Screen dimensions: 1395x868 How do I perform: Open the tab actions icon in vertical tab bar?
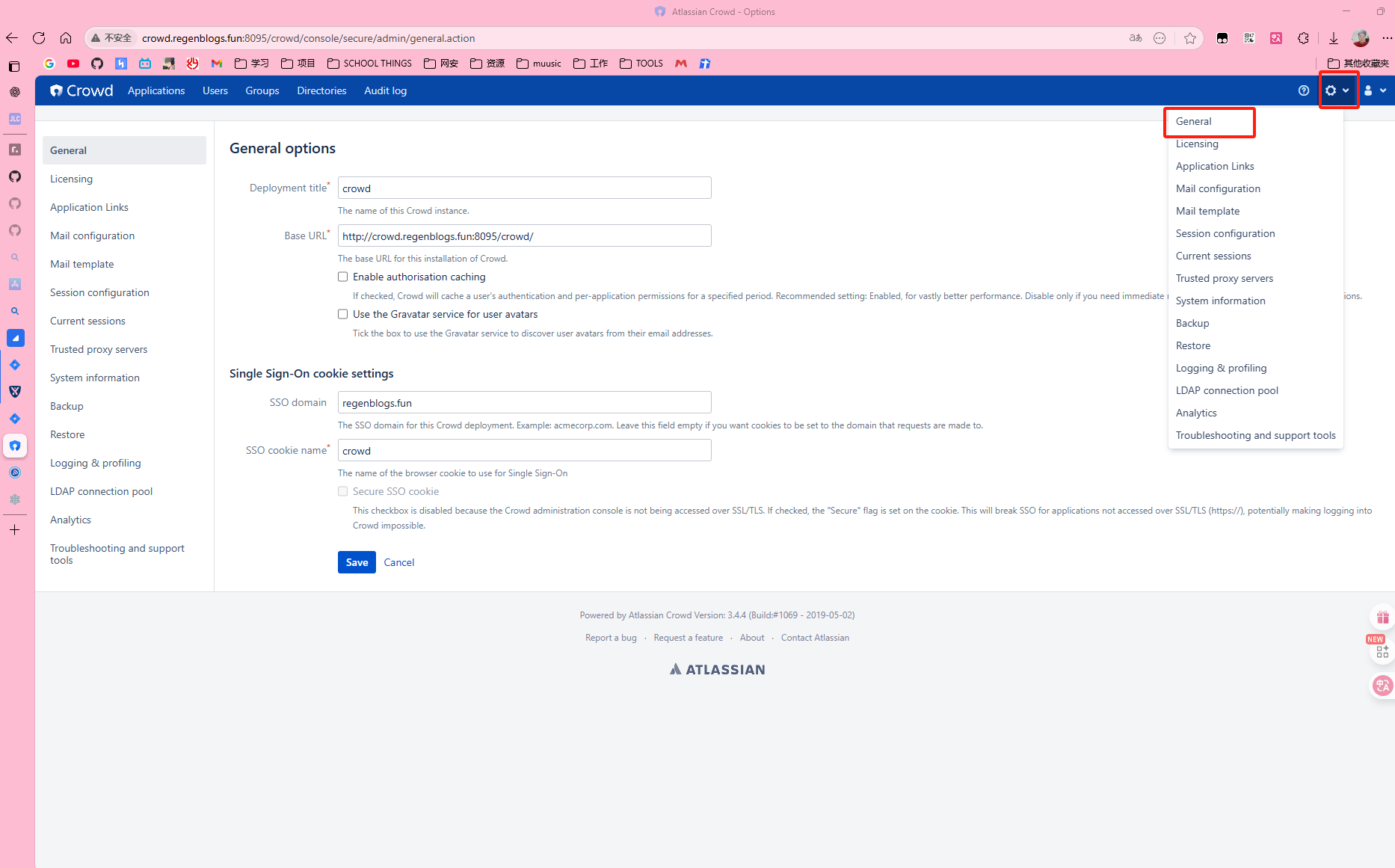coord(14,67)
